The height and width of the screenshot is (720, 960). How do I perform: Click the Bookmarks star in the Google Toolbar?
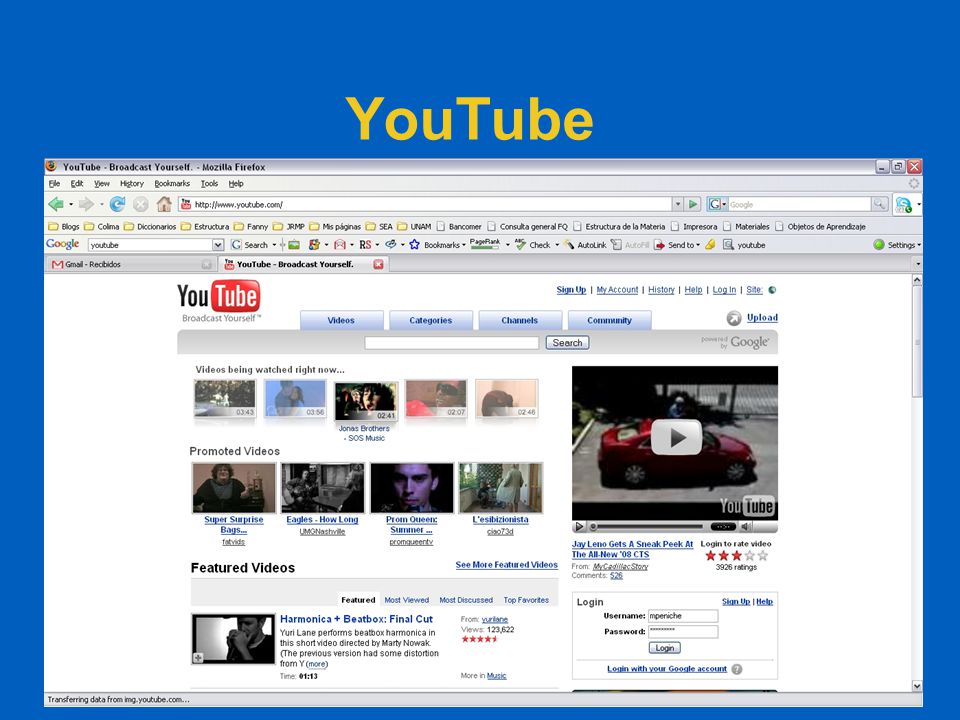coord(414,245)
